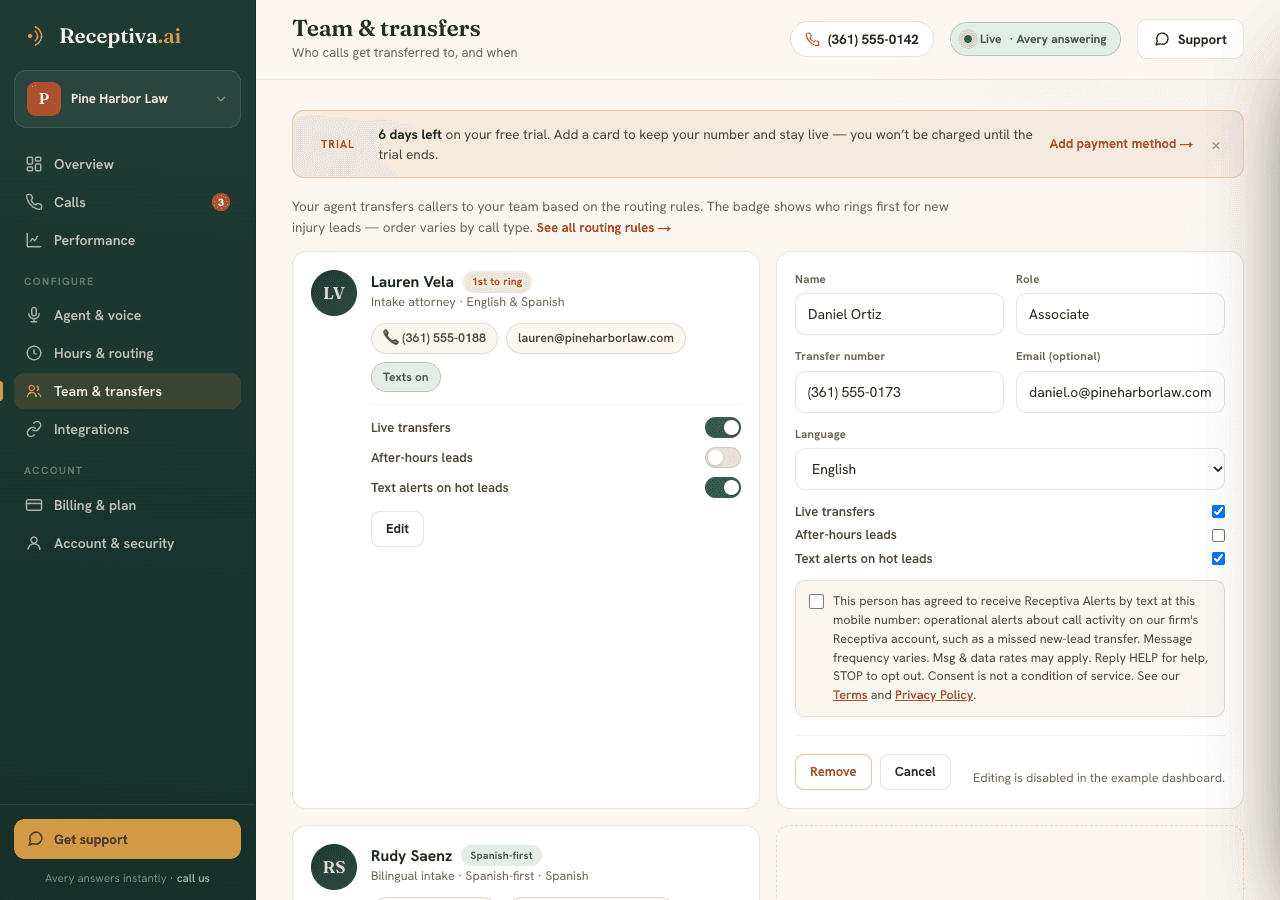
Task: Enable Lauren Vela's After-hours leads switch
Action: 723,458
